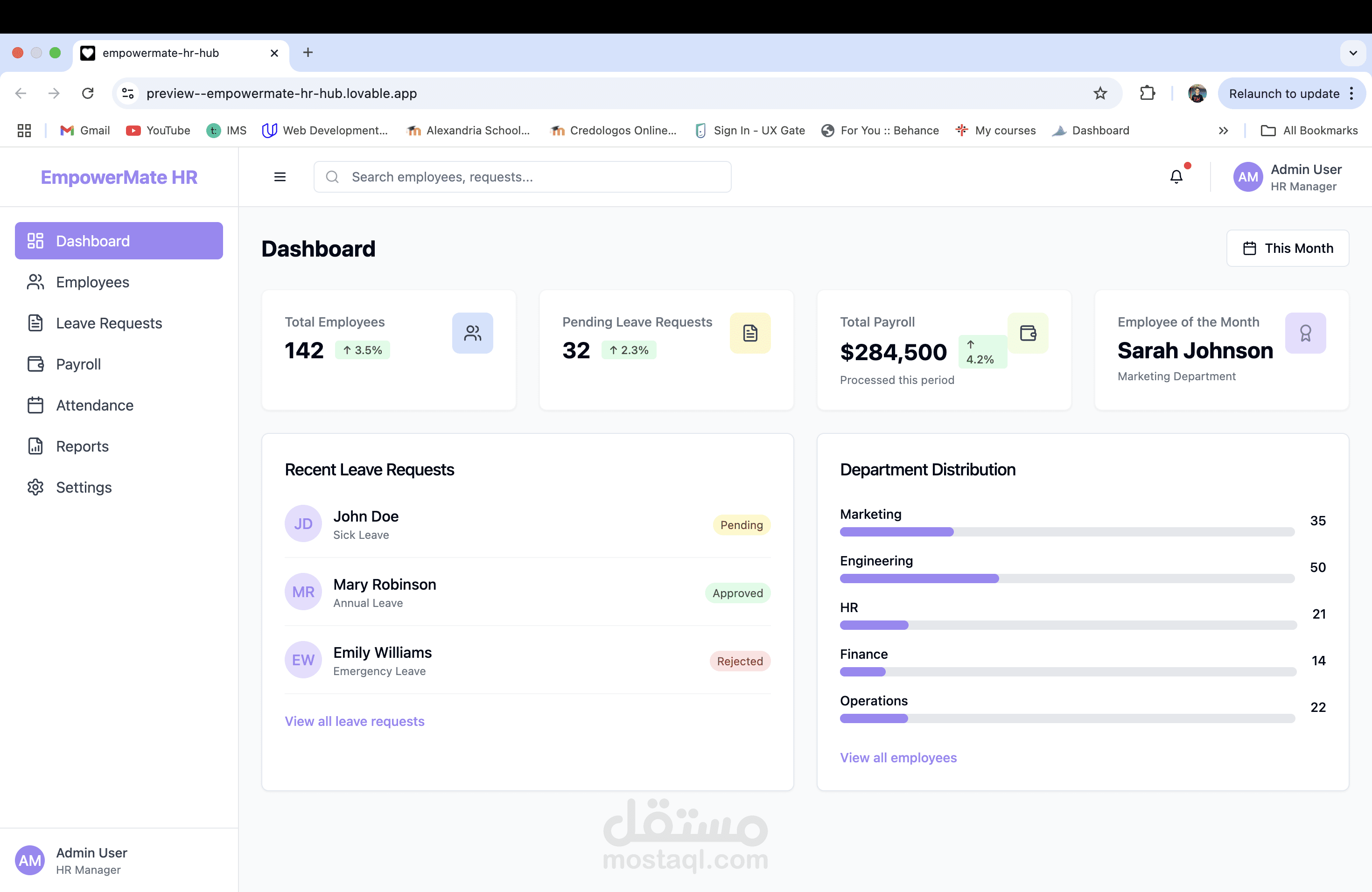View site information icon in address bar

coord(128,93)
